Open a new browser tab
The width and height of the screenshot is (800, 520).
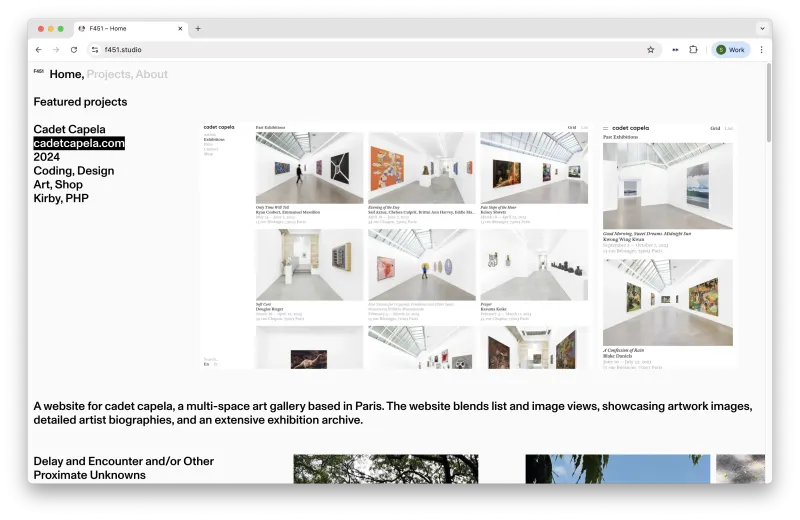pos(198,29)
